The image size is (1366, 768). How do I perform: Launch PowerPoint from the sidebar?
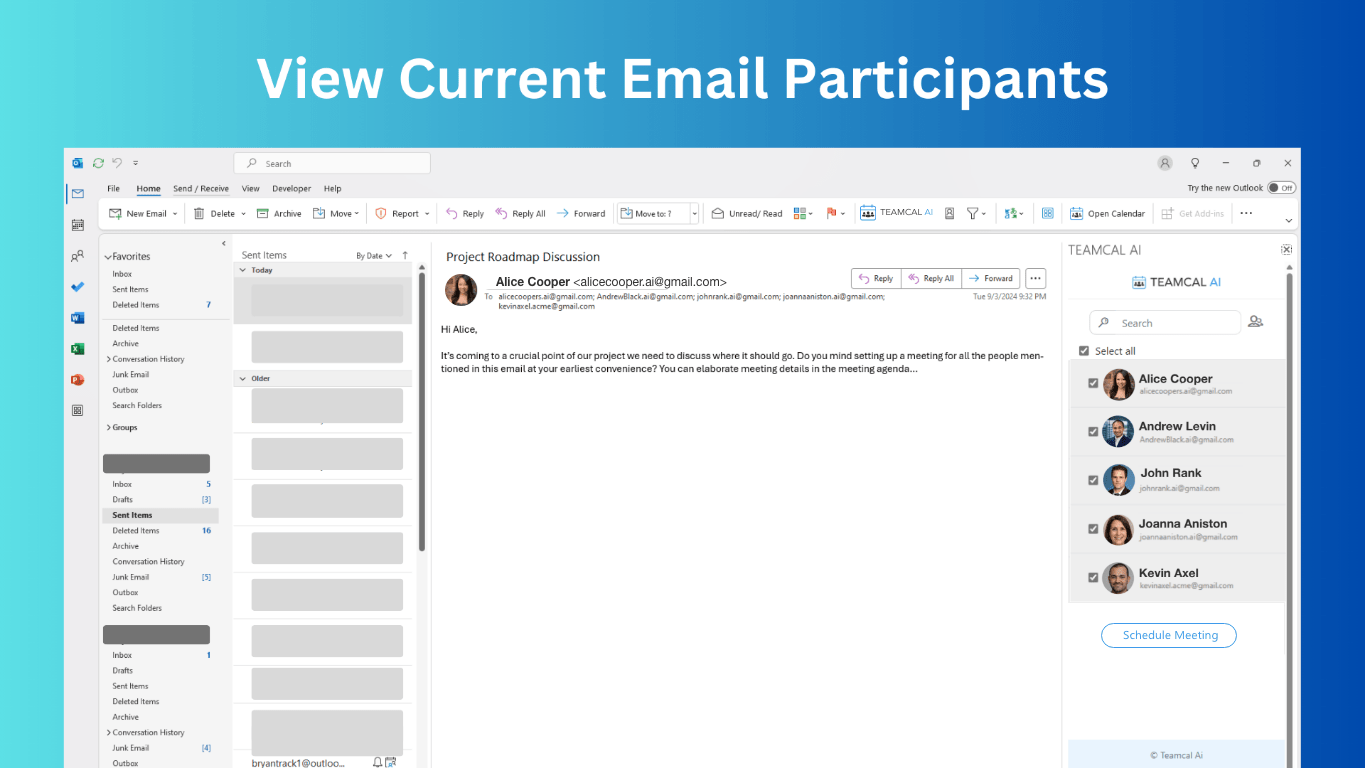[x=78, y=380]
